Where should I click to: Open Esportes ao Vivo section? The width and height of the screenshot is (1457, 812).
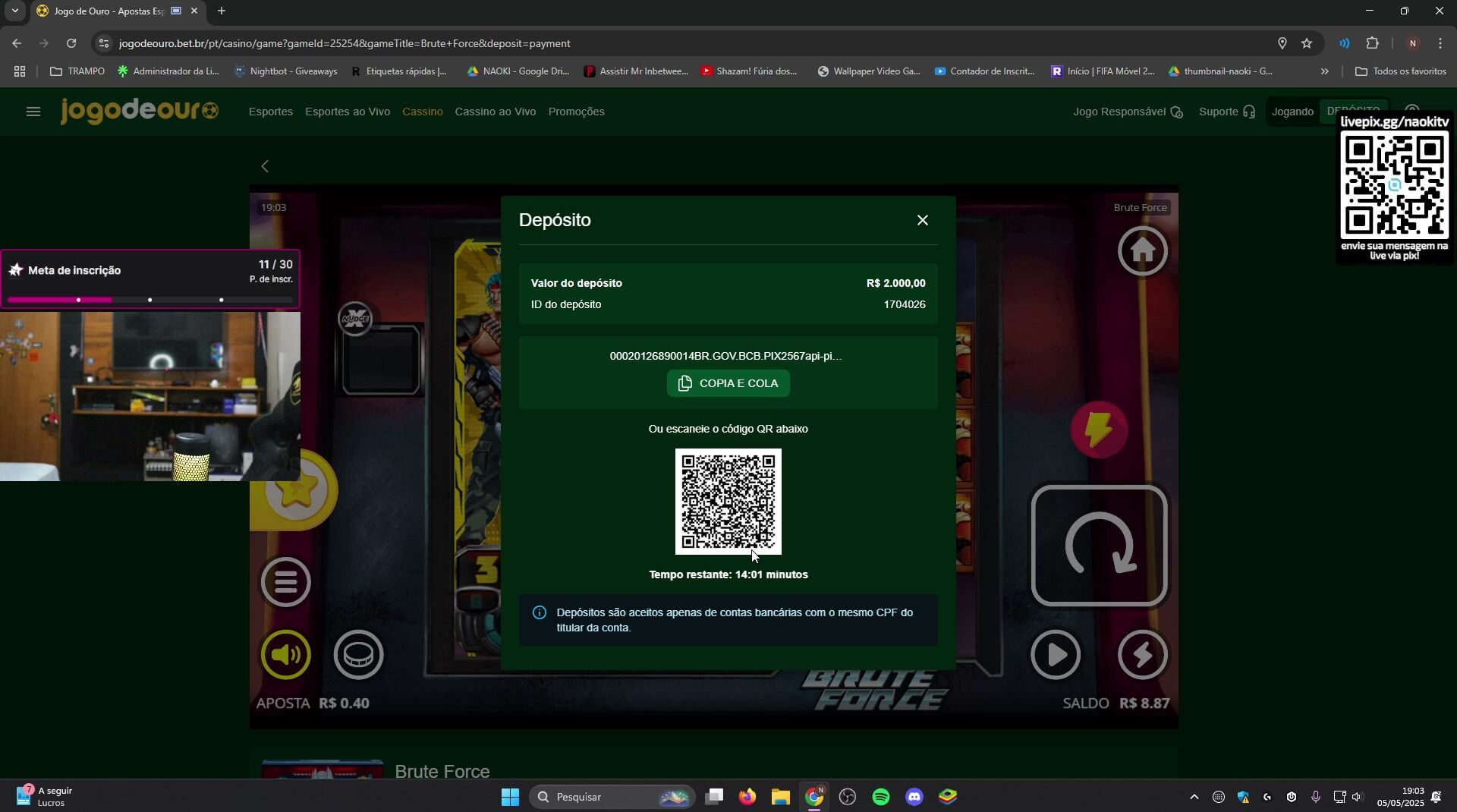pos(348,112)
